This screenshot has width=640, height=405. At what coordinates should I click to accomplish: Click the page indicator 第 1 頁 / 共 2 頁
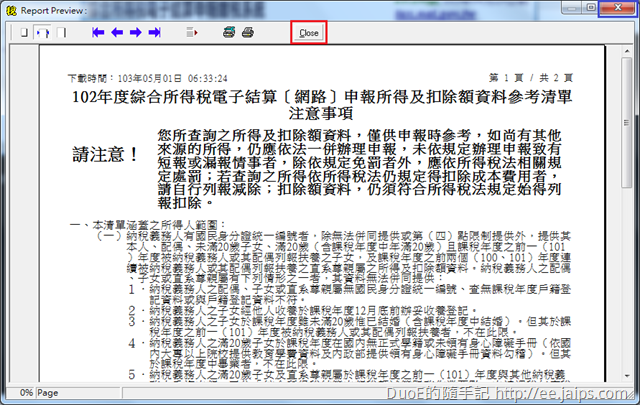pos(531,78)
